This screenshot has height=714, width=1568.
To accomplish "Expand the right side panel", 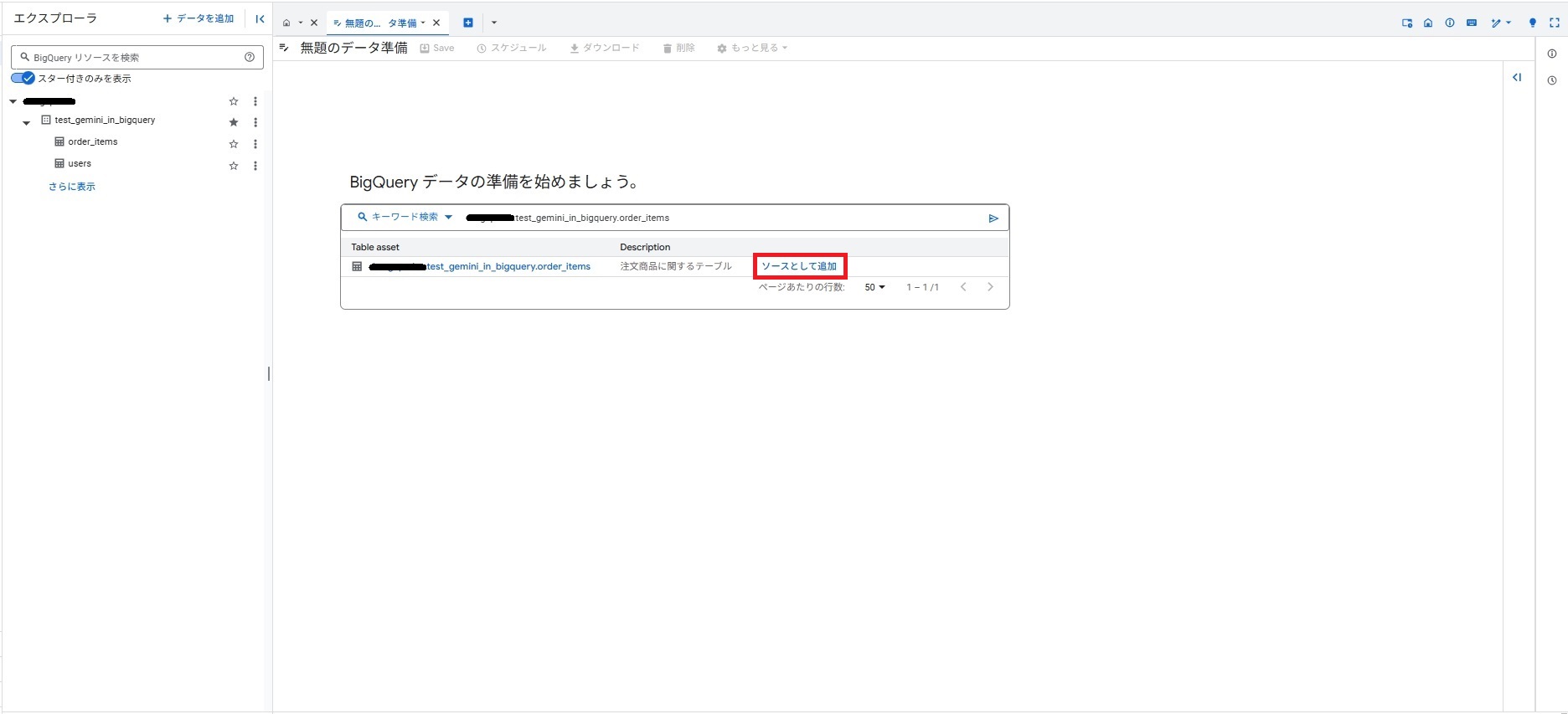I will pos(1517,77).
